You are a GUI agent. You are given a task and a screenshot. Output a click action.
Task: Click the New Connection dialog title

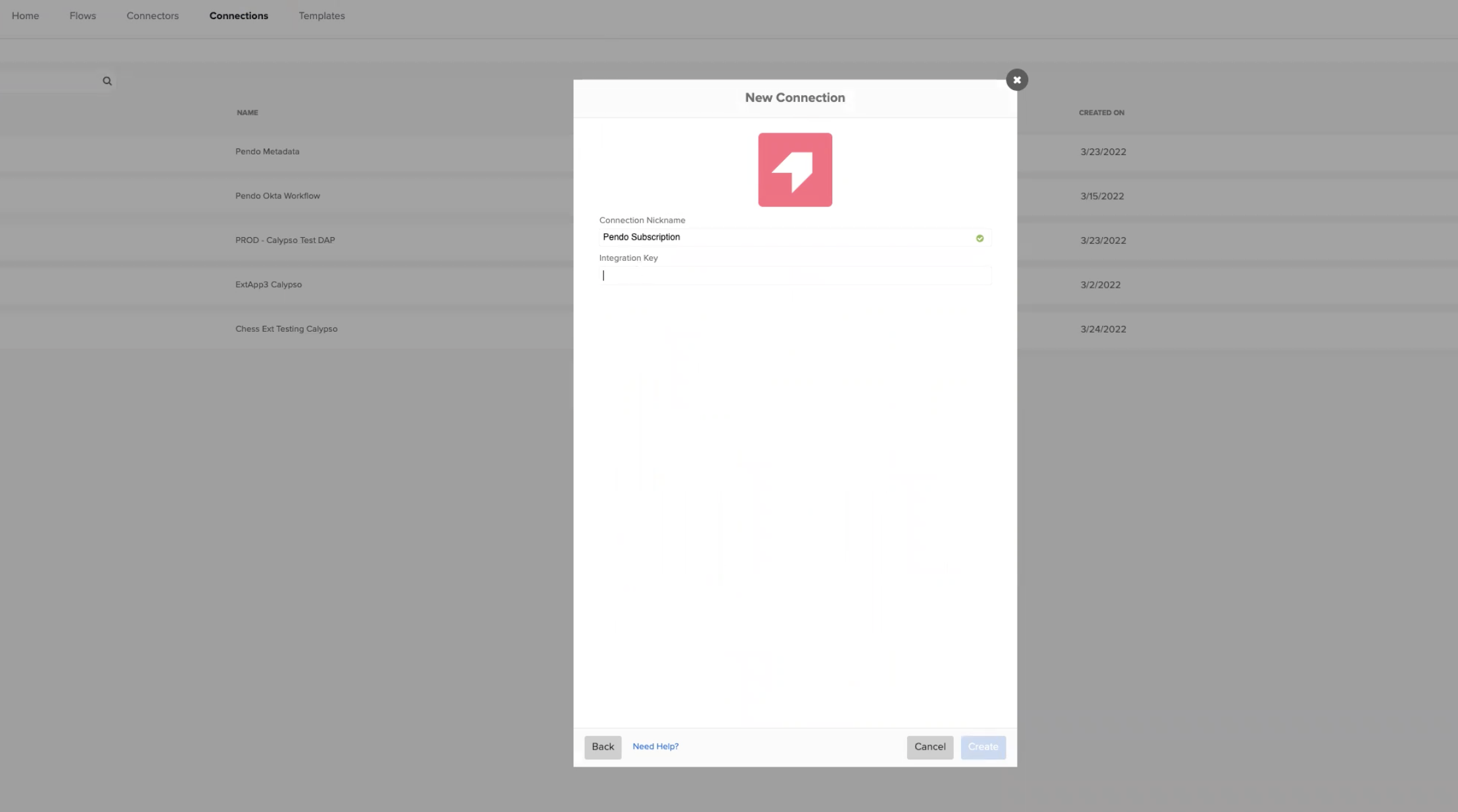coord(795,97)
